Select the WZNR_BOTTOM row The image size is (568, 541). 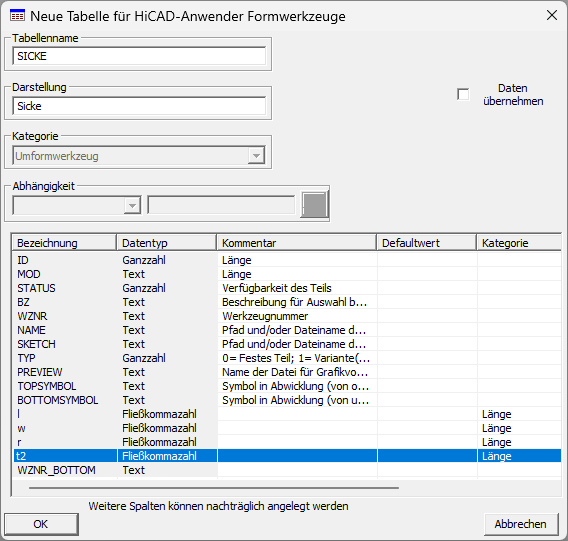pyautogui.click(x=287, y=470)
